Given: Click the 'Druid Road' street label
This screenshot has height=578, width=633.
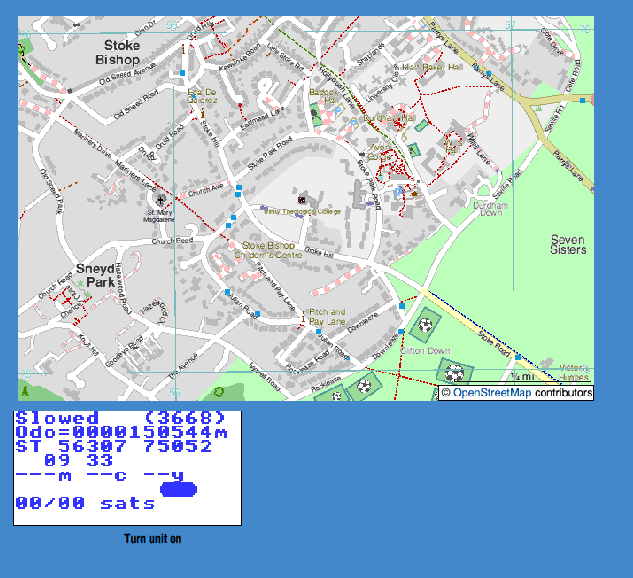Looking at the screenshot, I should pos(170,137).
